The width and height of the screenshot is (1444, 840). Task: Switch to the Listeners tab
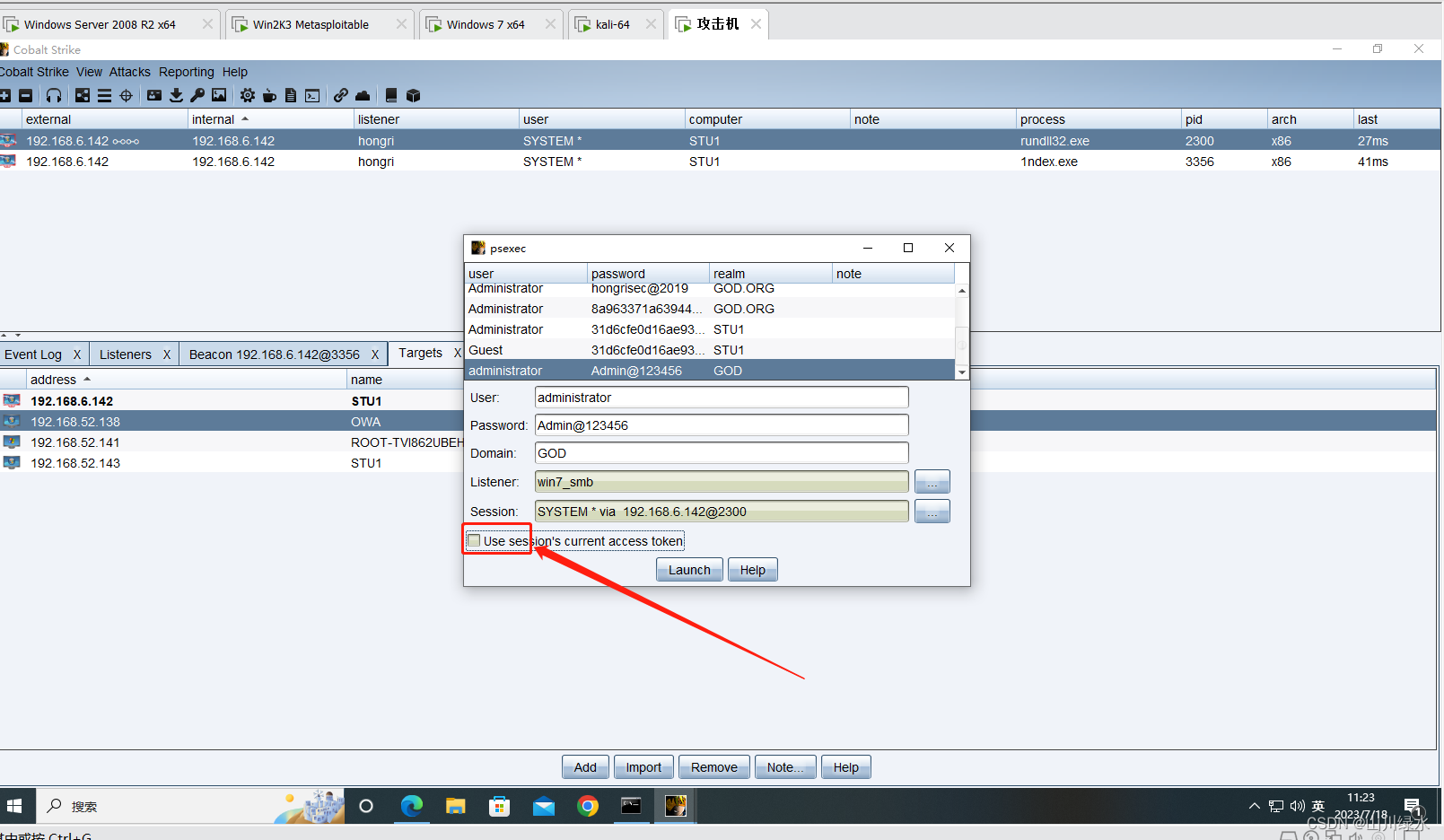tap(126, 354)
